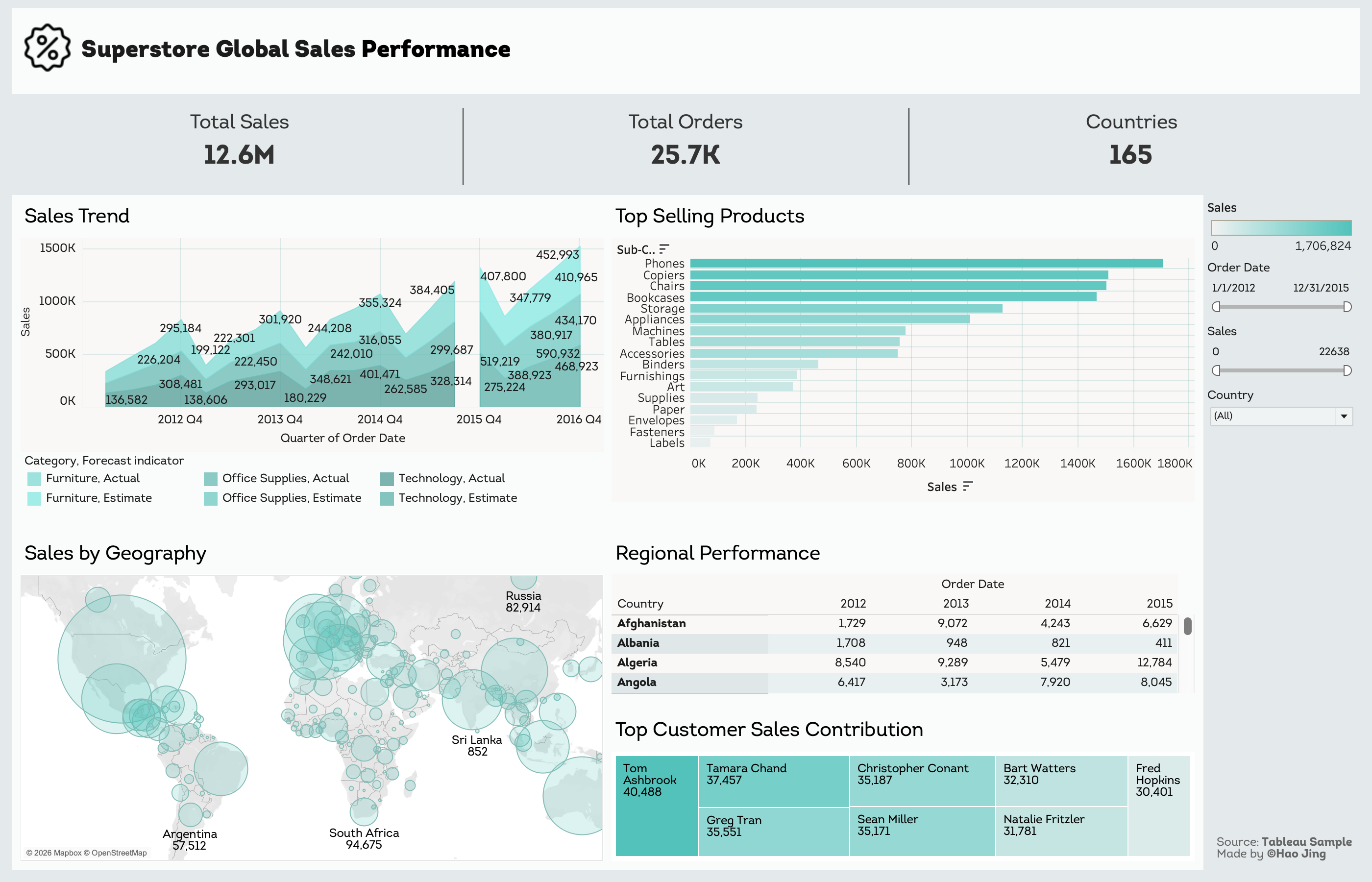Highlight the Office Supplies, Estimate legend swatch
The height and width of the screenshot is (882, 1372).
[211, 498]
